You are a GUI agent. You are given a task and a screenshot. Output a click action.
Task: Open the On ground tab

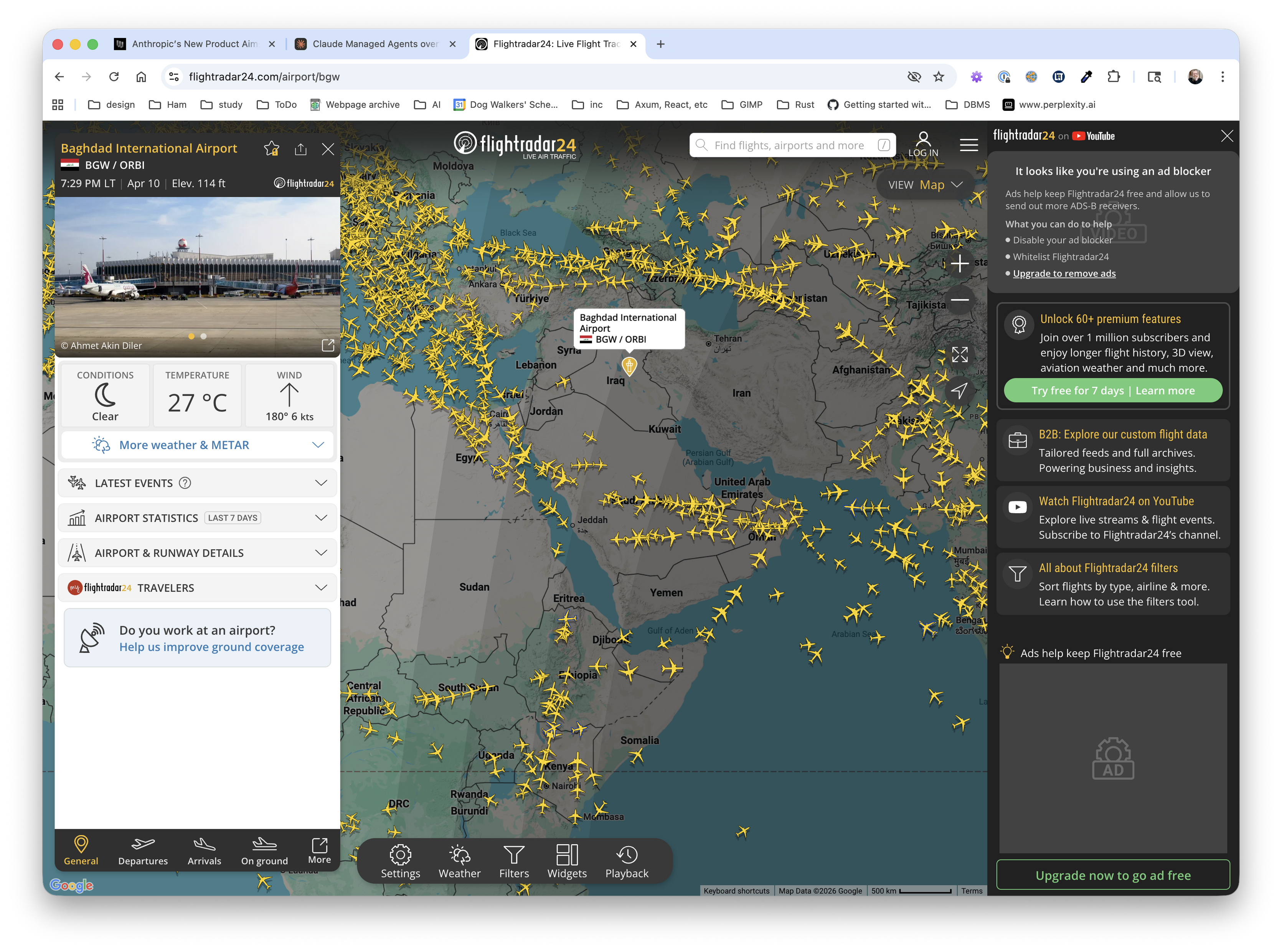coord(264,851)
